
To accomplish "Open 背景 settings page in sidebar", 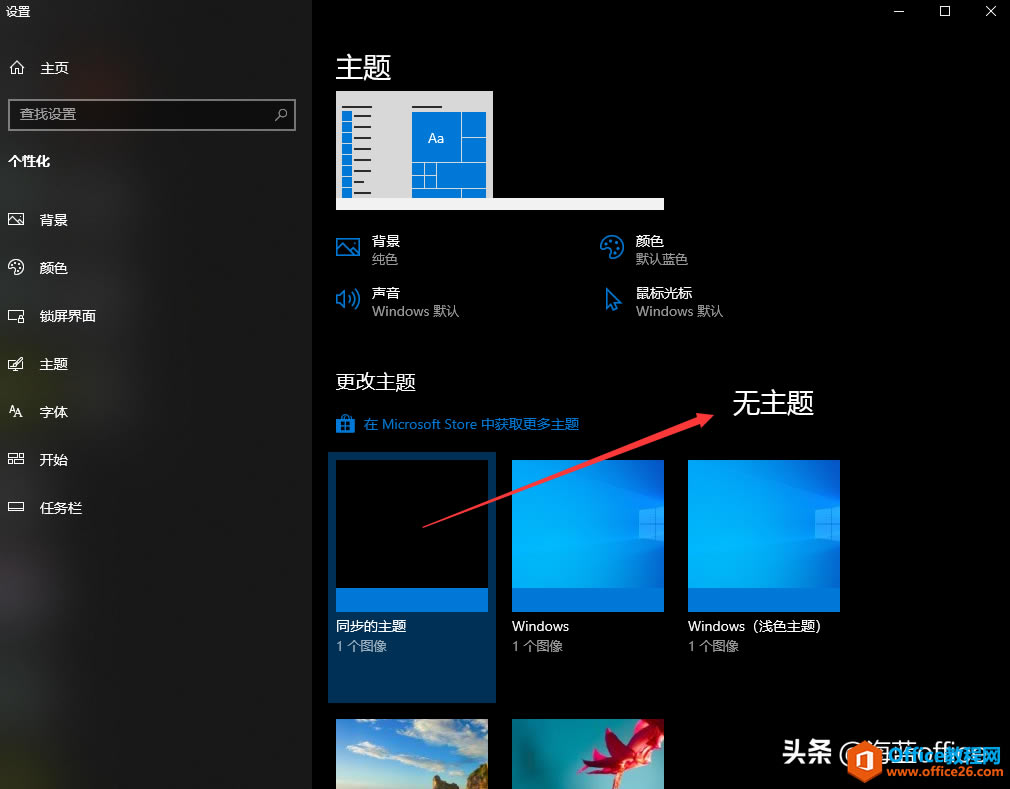I will pos(156,220).
